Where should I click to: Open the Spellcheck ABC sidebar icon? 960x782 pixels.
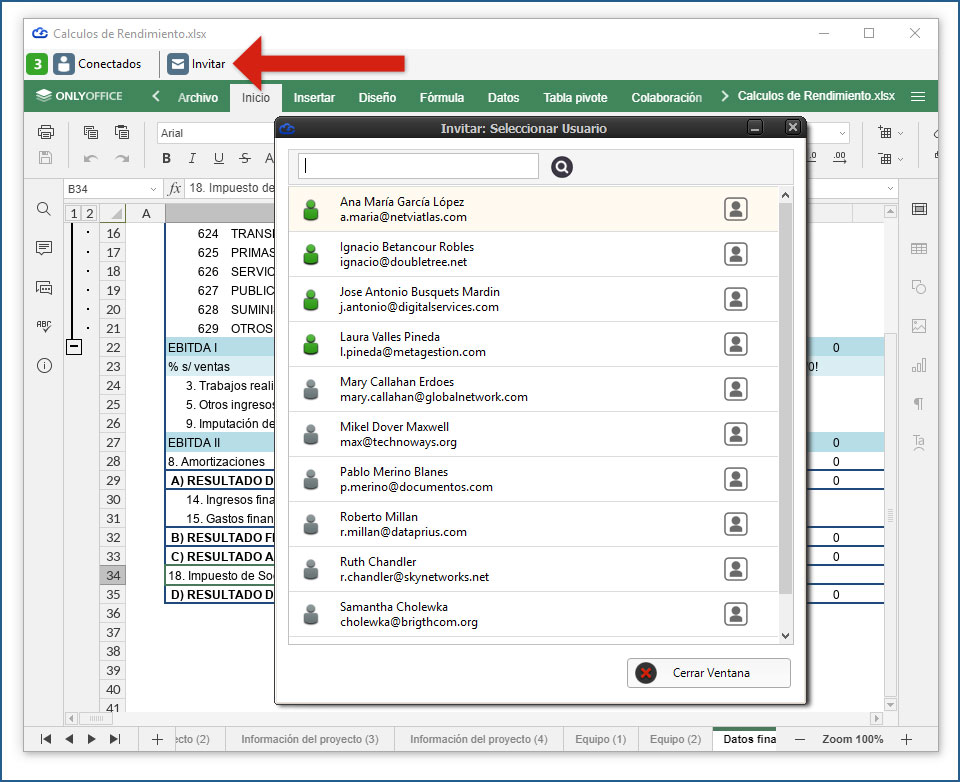(43, 326)
